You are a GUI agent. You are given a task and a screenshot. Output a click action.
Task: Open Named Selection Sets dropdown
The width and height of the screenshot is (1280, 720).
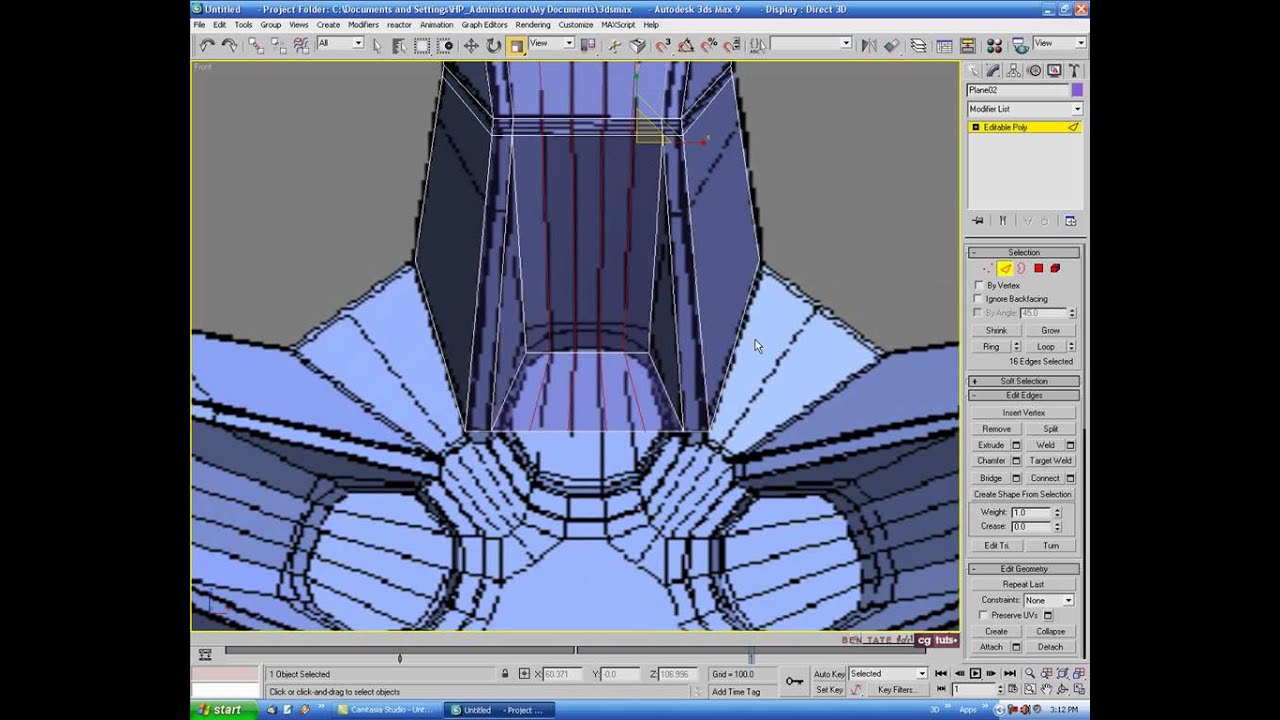point(811,44)
